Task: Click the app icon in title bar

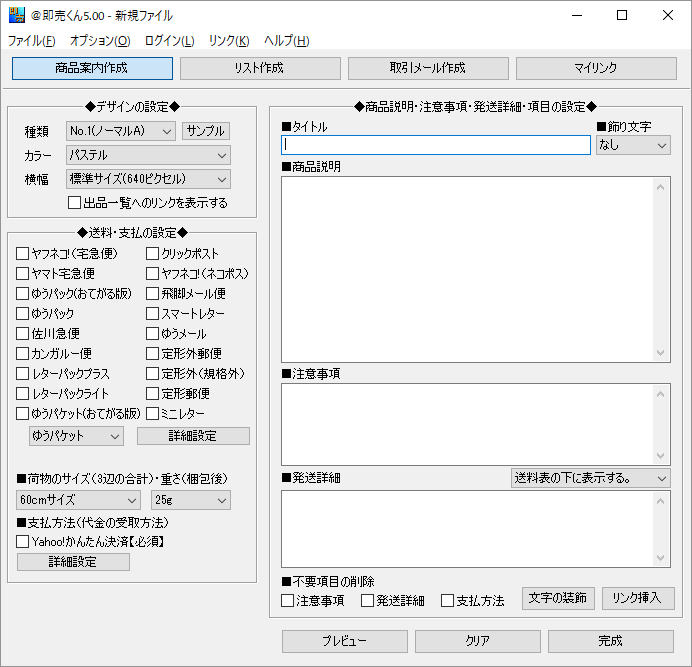Action: click(16, 15)
